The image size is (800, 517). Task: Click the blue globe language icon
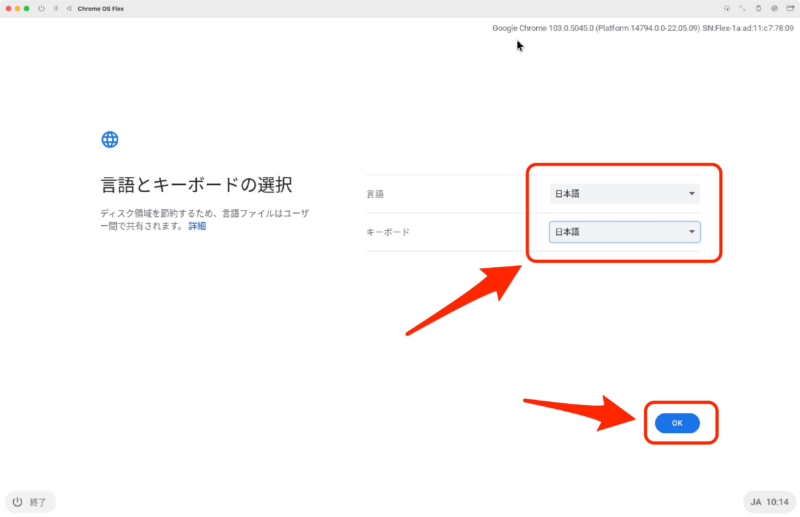(x=110, y=139)
